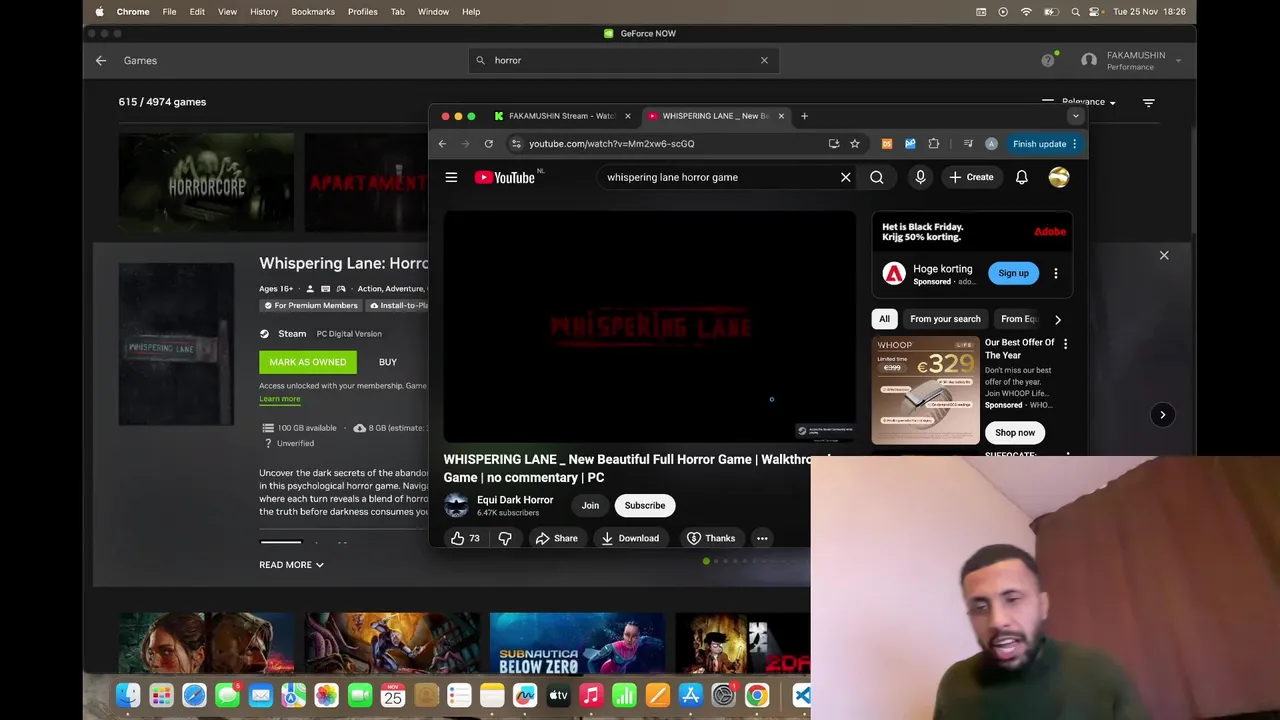1280x720 pixels.
Task: Open options for Adobe sponsored ad
Action: (x=1055, y=273)
